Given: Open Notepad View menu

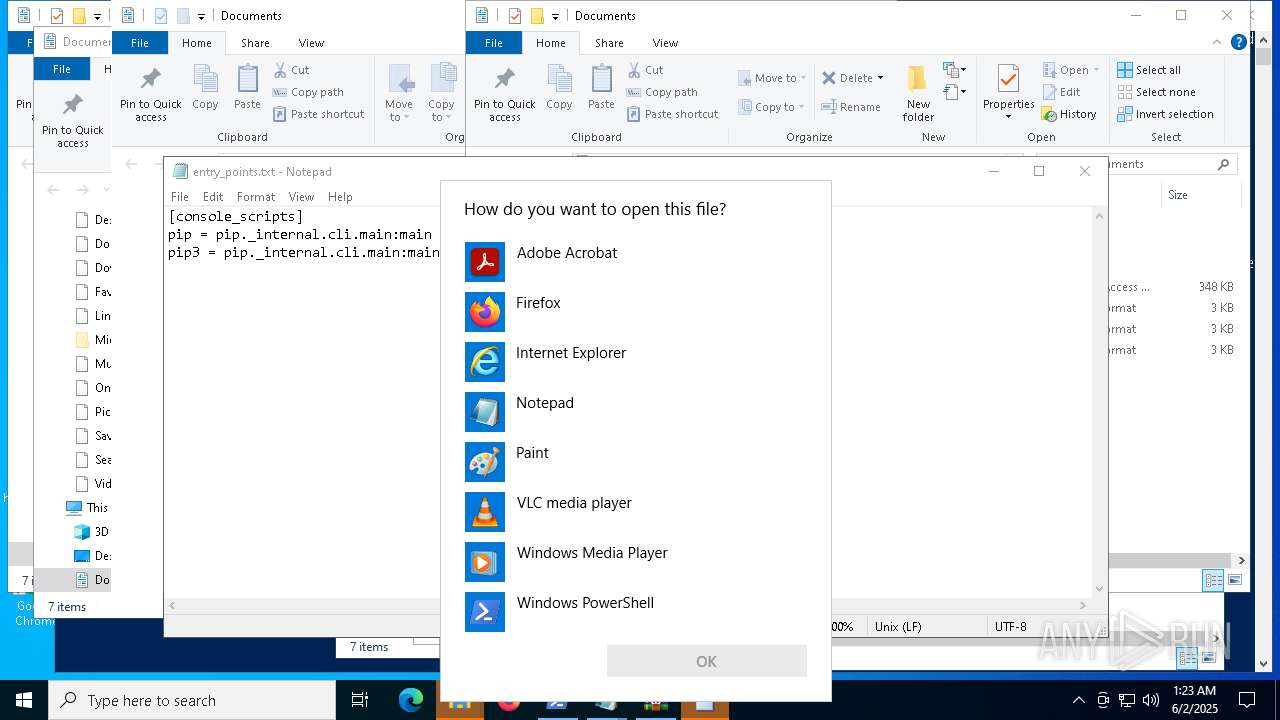Looking at the screenshot, I should tap(301, 197).
